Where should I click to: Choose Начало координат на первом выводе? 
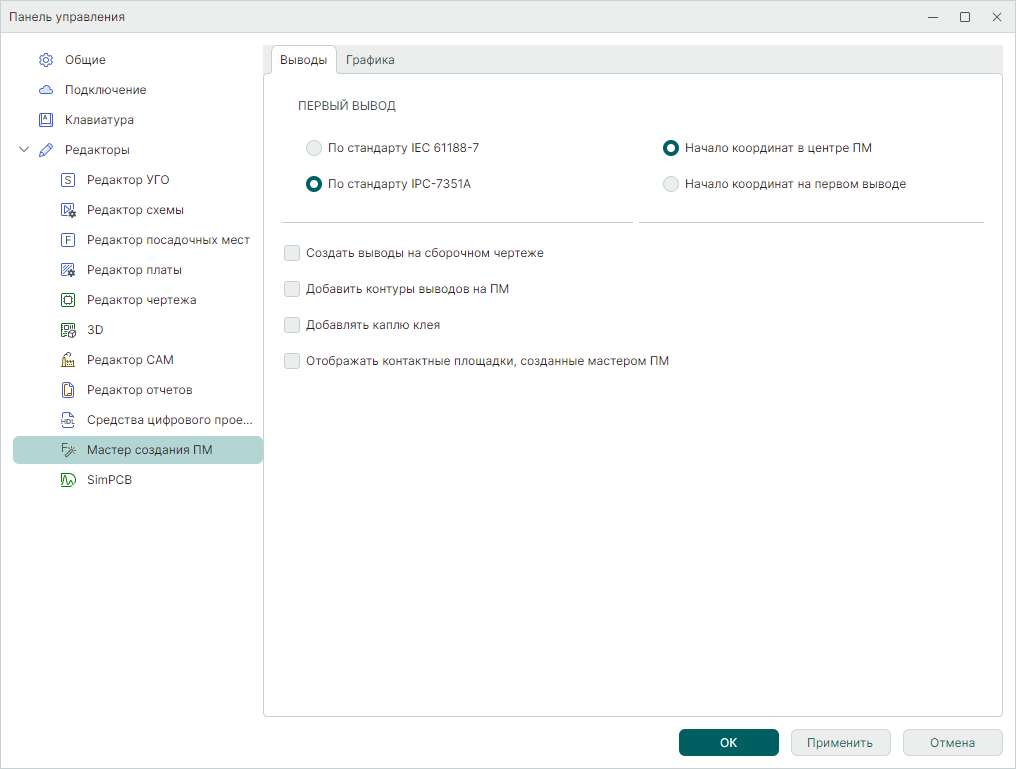(x=671, y=184)
